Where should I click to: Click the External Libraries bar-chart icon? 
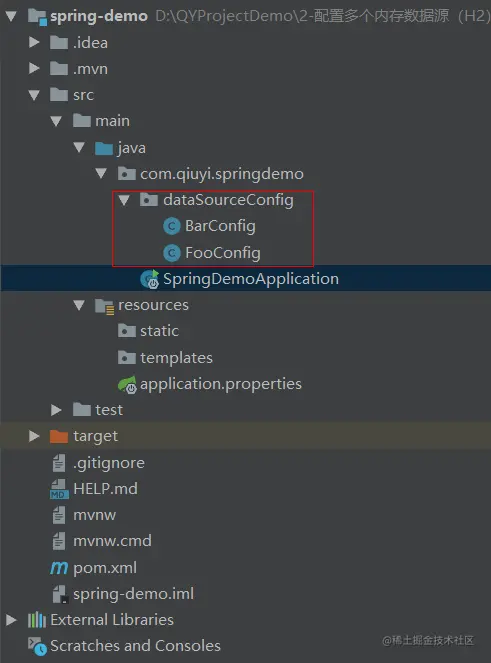coord(37,620)
